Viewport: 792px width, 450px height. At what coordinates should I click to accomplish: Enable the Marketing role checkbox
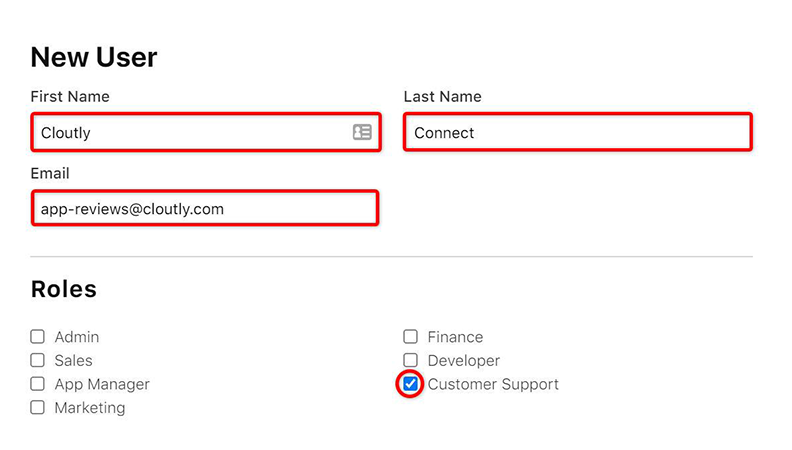[x=38, y=407]
